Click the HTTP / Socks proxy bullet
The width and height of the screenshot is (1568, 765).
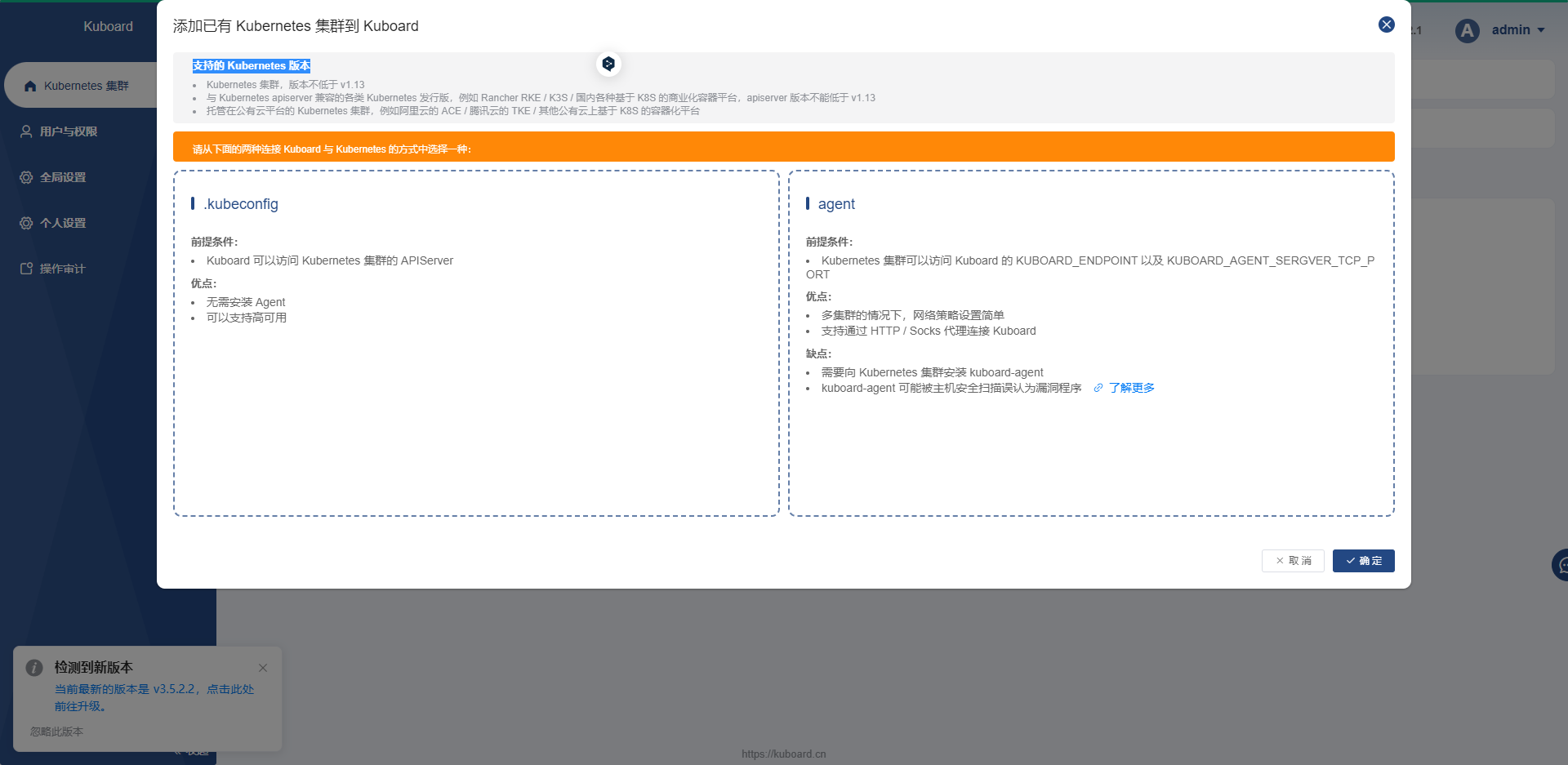929,331
